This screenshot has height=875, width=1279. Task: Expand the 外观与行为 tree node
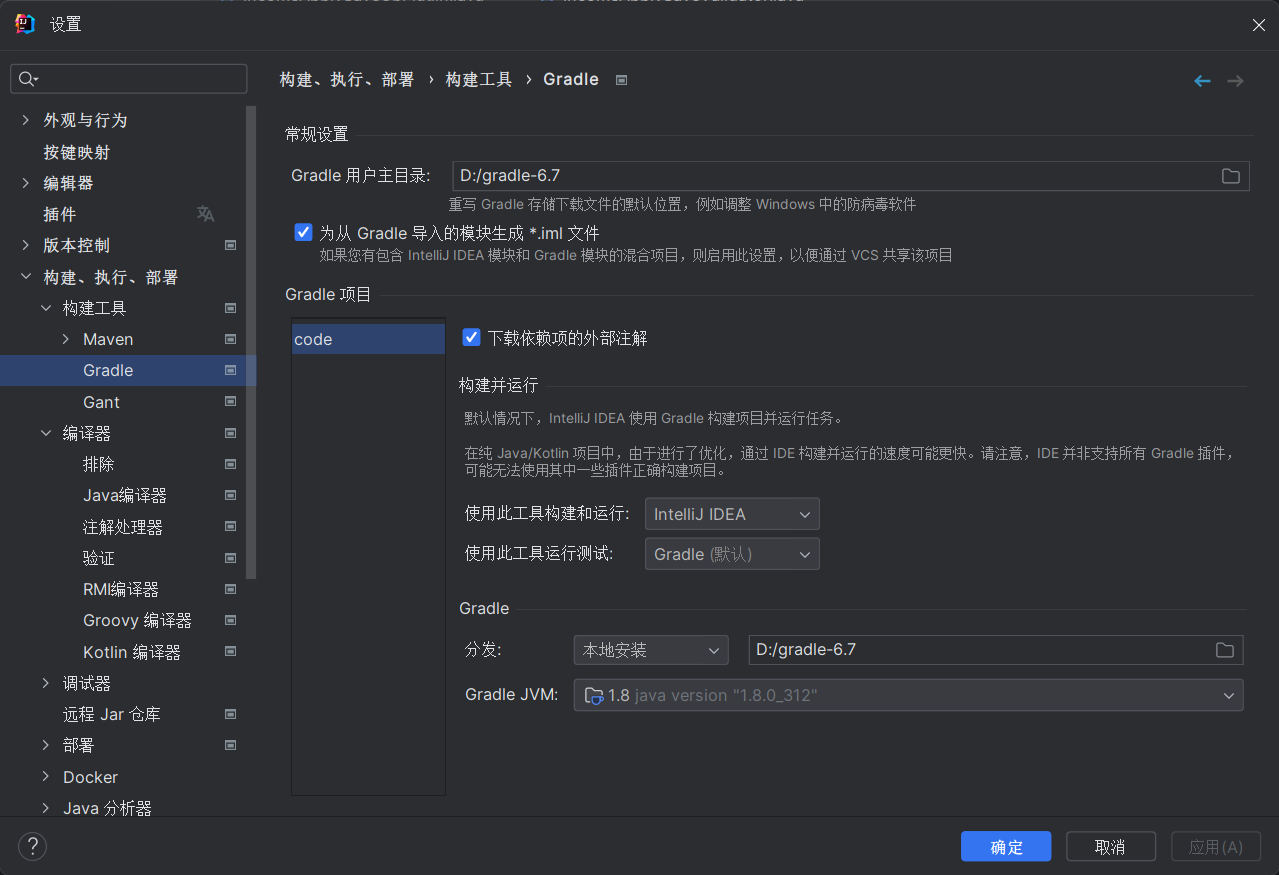pos(26,120)
